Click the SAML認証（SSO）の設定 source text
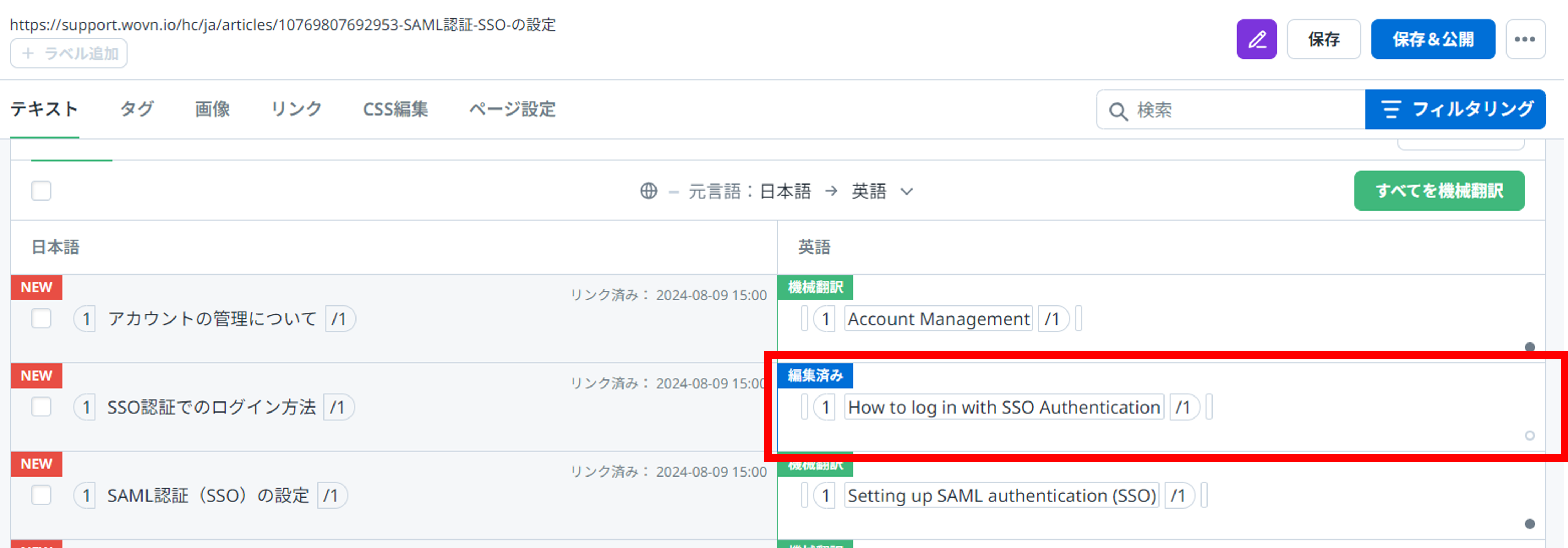Viewport: 1568px width, 548px height. click(208, 496)
